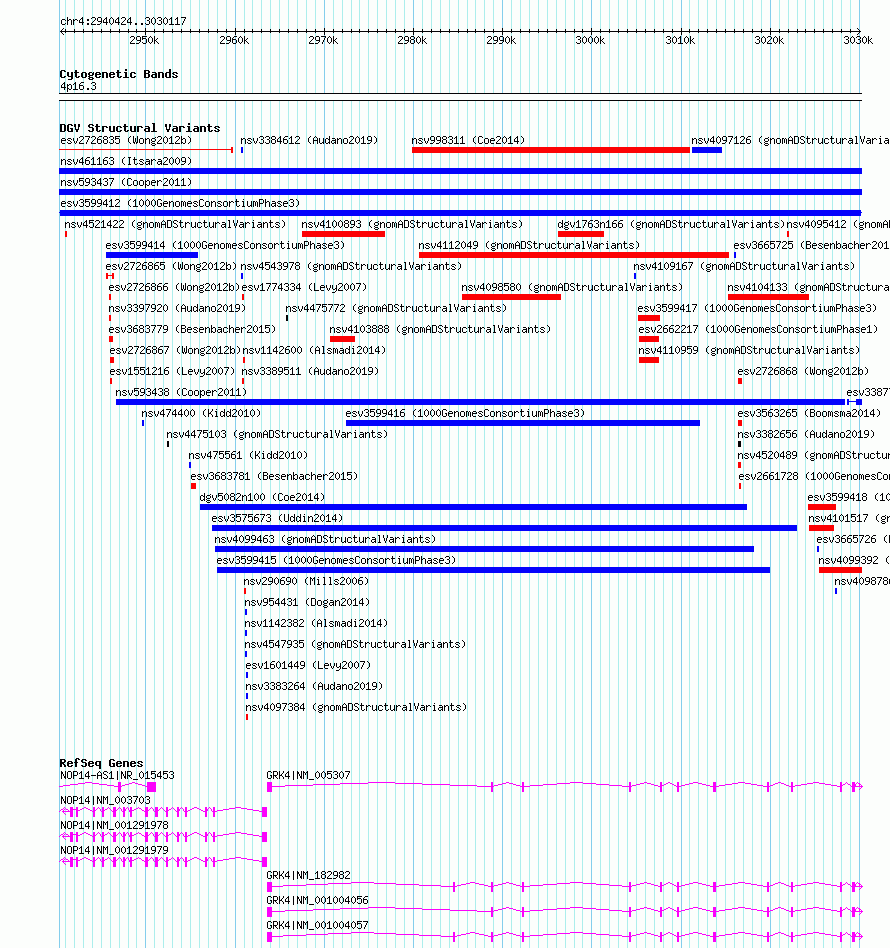Click nsv4475772 (gnomADStructuralVariants) label
Image resolution: width=890 pixels, height=948 pixels.
[x=397, y=308]
